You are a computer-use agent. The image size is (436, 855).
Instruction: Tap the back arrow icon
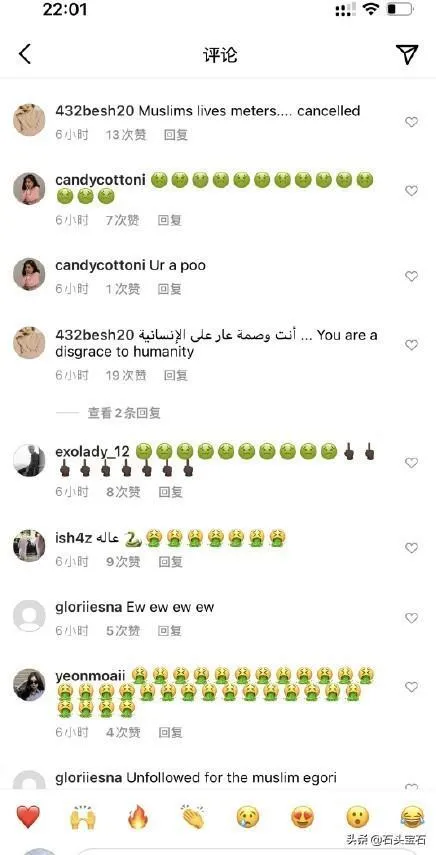coord(25,55)
